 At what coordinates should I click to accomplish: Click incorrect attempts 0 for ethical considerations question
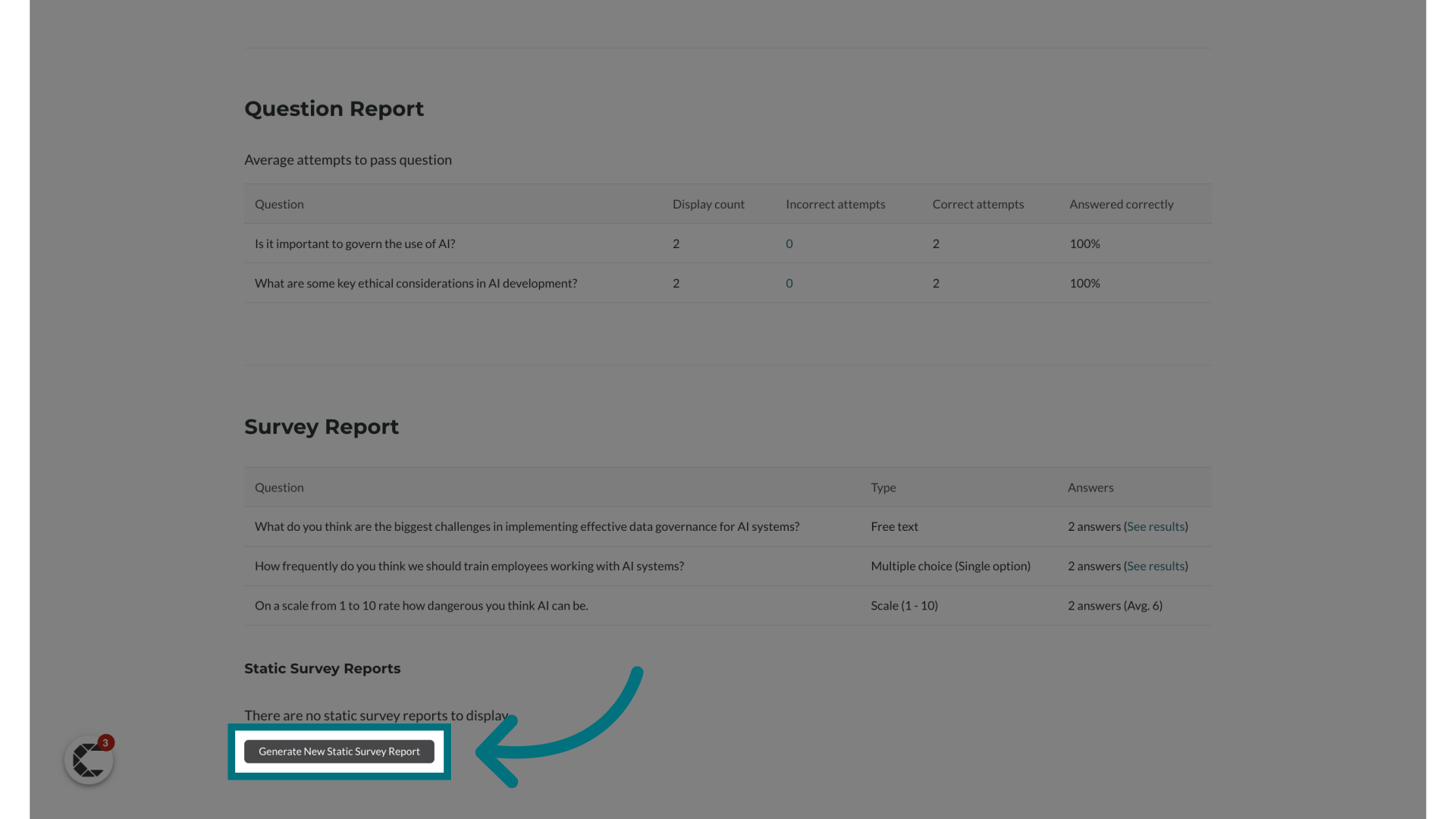point(789,283)
